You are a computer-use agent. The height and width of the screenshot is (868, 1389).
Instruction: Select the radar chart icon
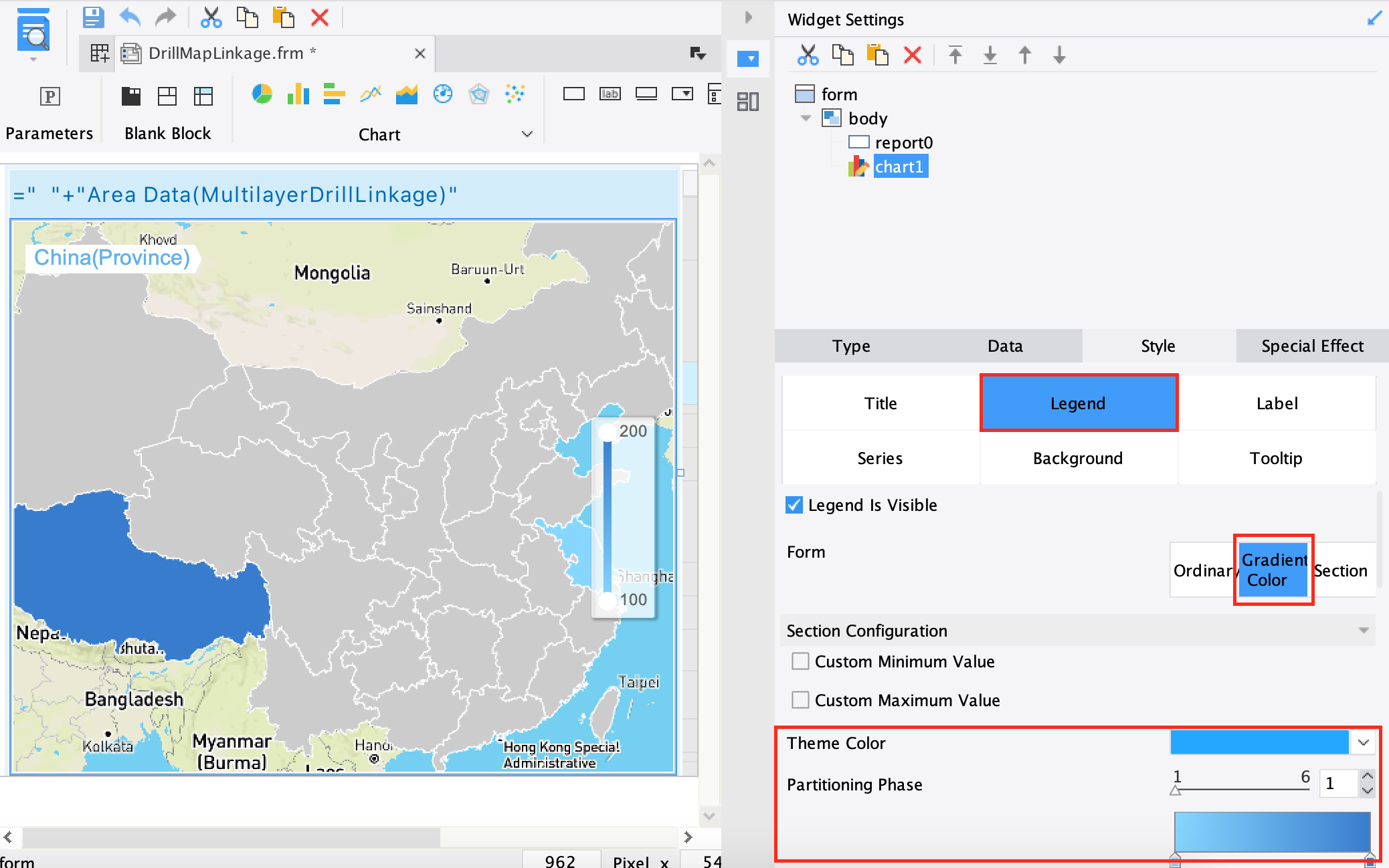[x=478, y=94]
